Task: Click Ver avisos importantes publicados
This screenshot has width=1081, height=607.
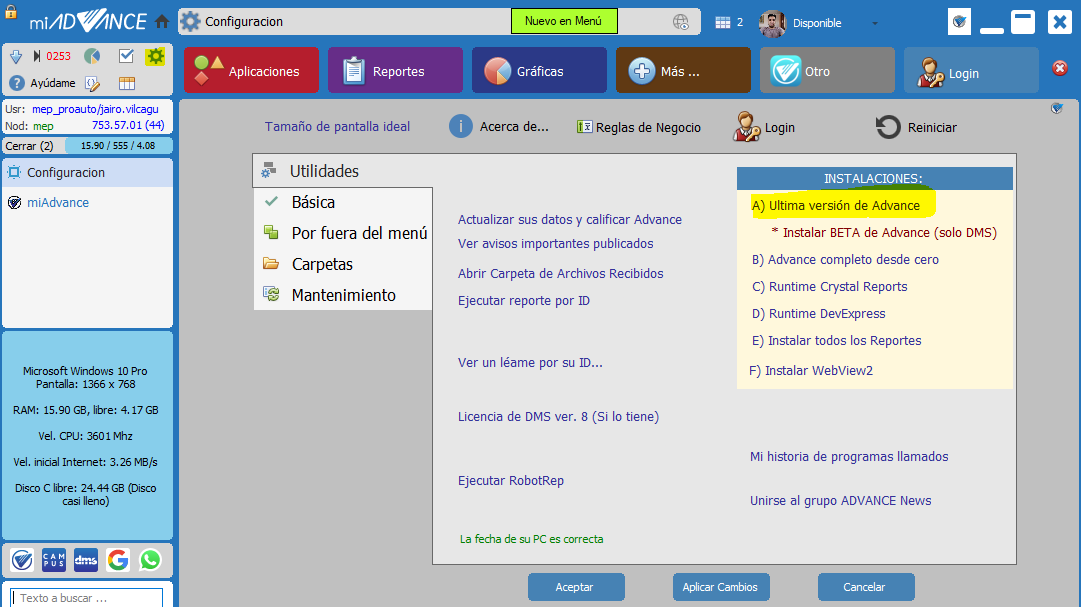Action: pyautogui.click(x=556, y=243)
